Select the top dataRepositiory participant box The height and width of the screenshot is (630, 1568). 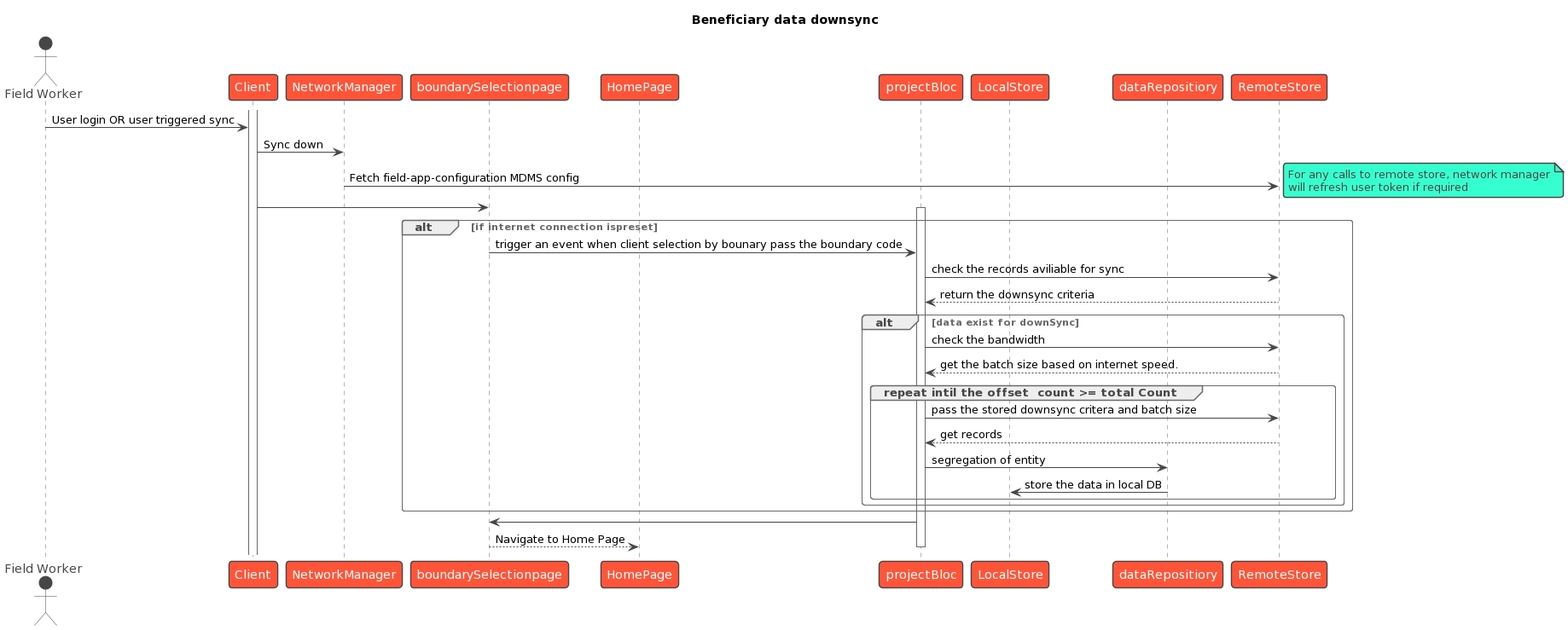(x=1167, y=87)
